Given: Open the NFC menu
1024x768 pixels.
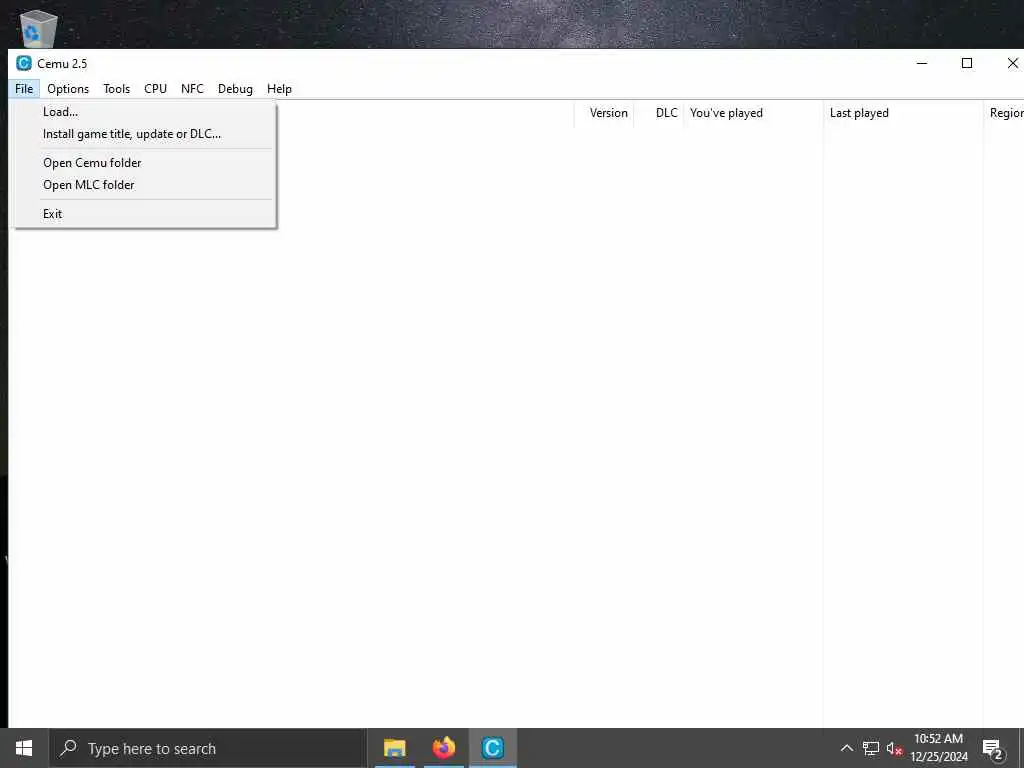Looking at the screenshot, I should (192, 89).
